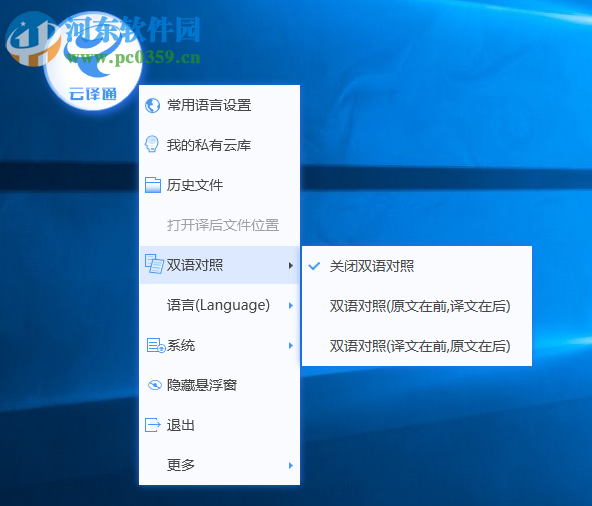This screenshot has width=592, height=506.
Task: Click the folder icon beside 历史文件
Action: 153,185
